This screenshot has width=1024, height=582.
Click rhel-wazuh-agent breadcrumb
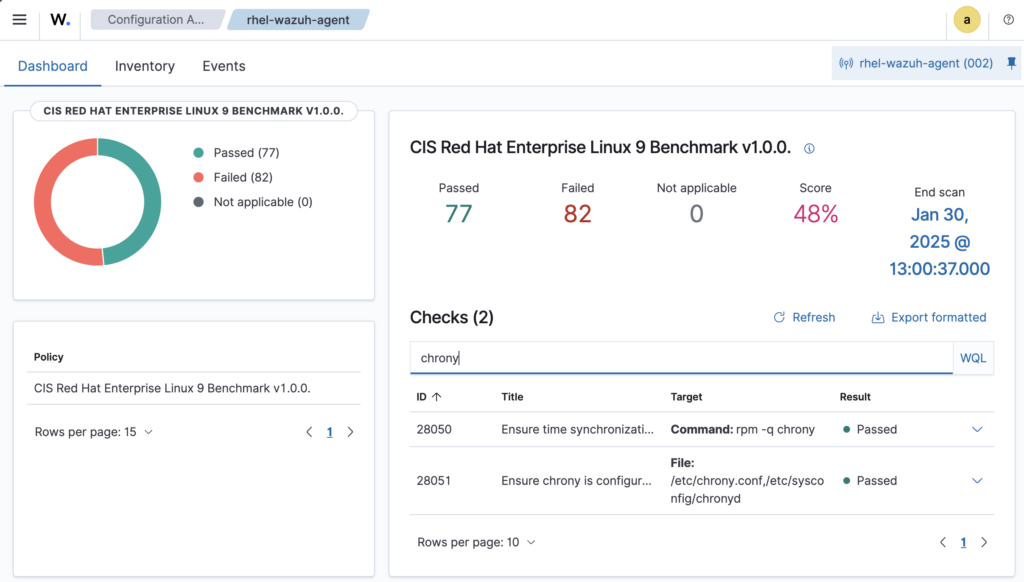coord(298,20)
